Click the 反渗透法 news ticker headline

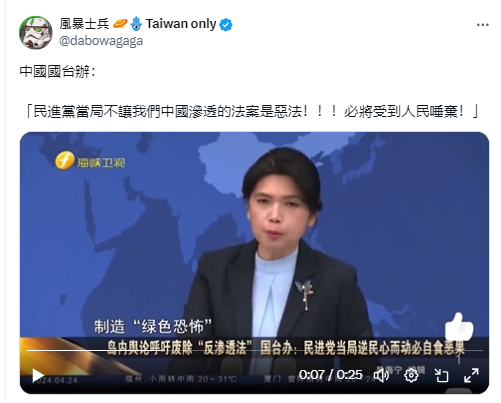pos(286,348)
